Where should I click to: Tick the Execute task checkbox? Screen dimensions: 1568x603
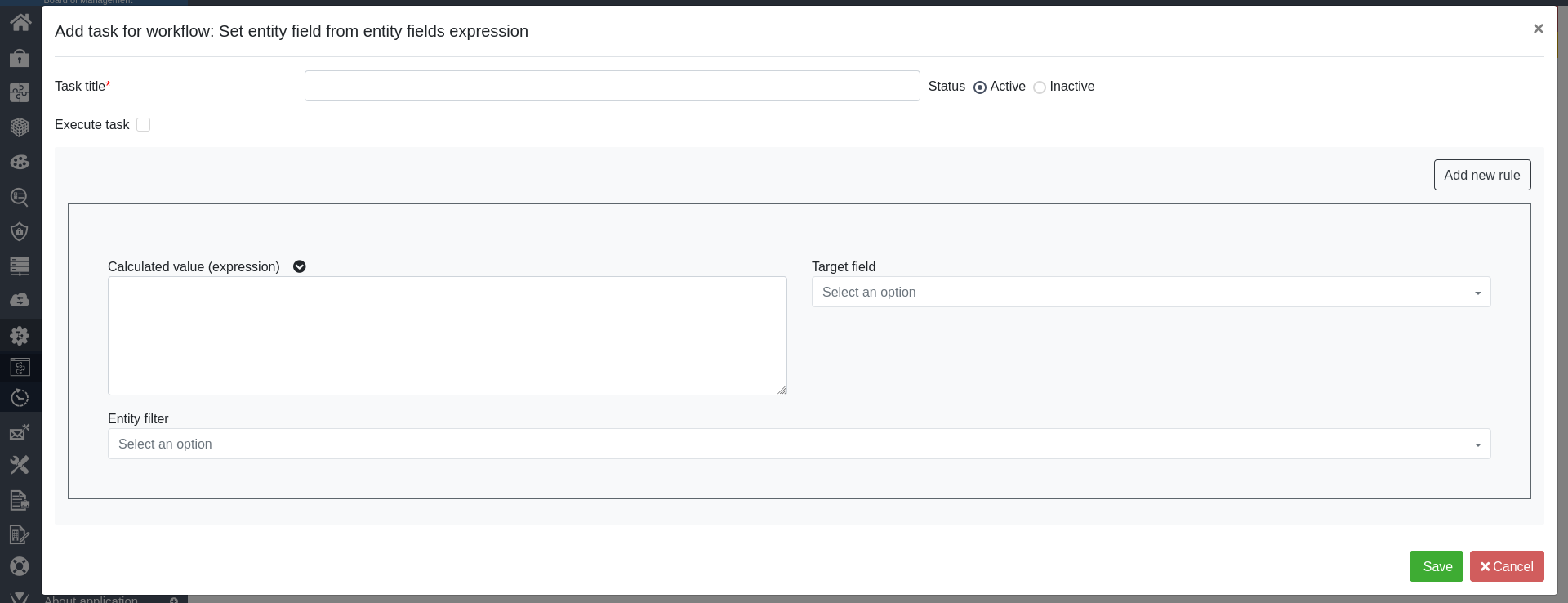[x=144, y=125]
